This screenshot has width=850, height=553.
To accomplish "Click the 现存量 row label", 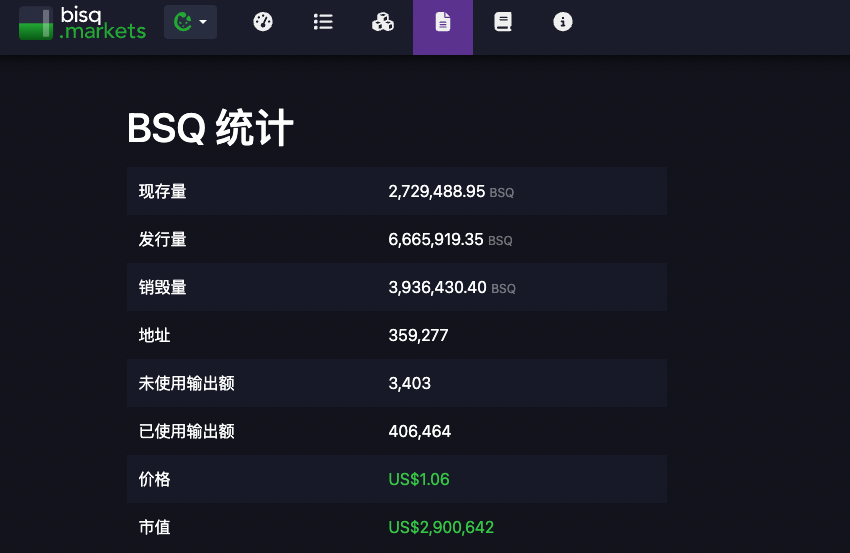I will point(163,191).
